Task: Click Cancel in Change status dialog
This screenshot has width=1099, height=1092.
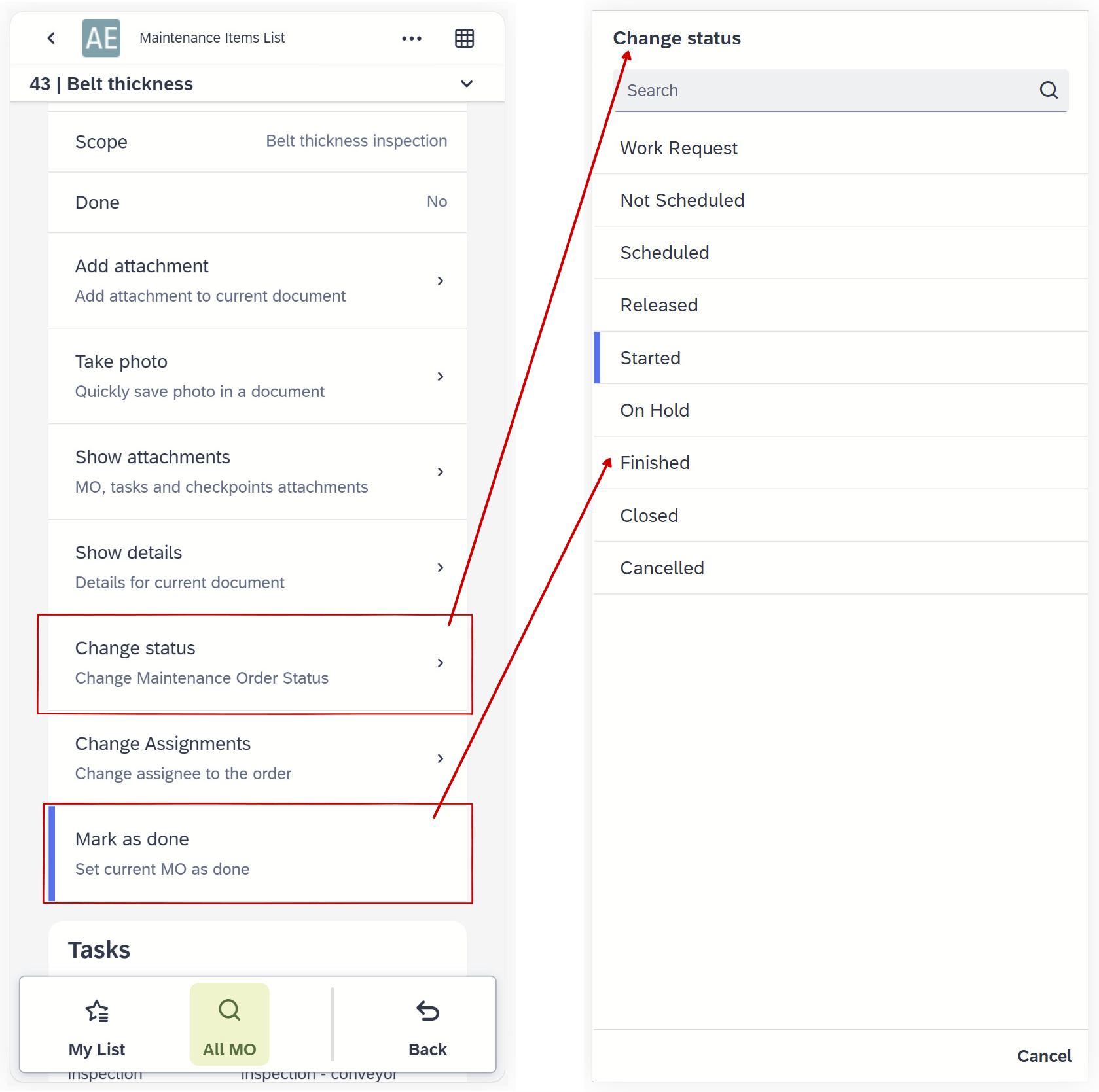Action: click(x=1043, y=1056)
